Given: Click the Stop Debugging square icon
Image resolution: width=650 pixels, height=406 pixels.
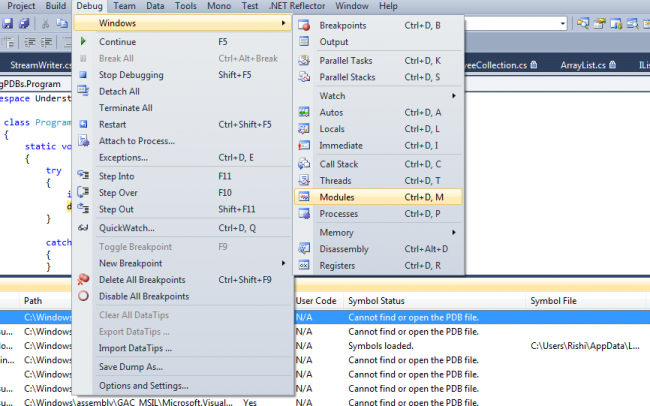Looking at the screenshot, I should pos(83,75).
